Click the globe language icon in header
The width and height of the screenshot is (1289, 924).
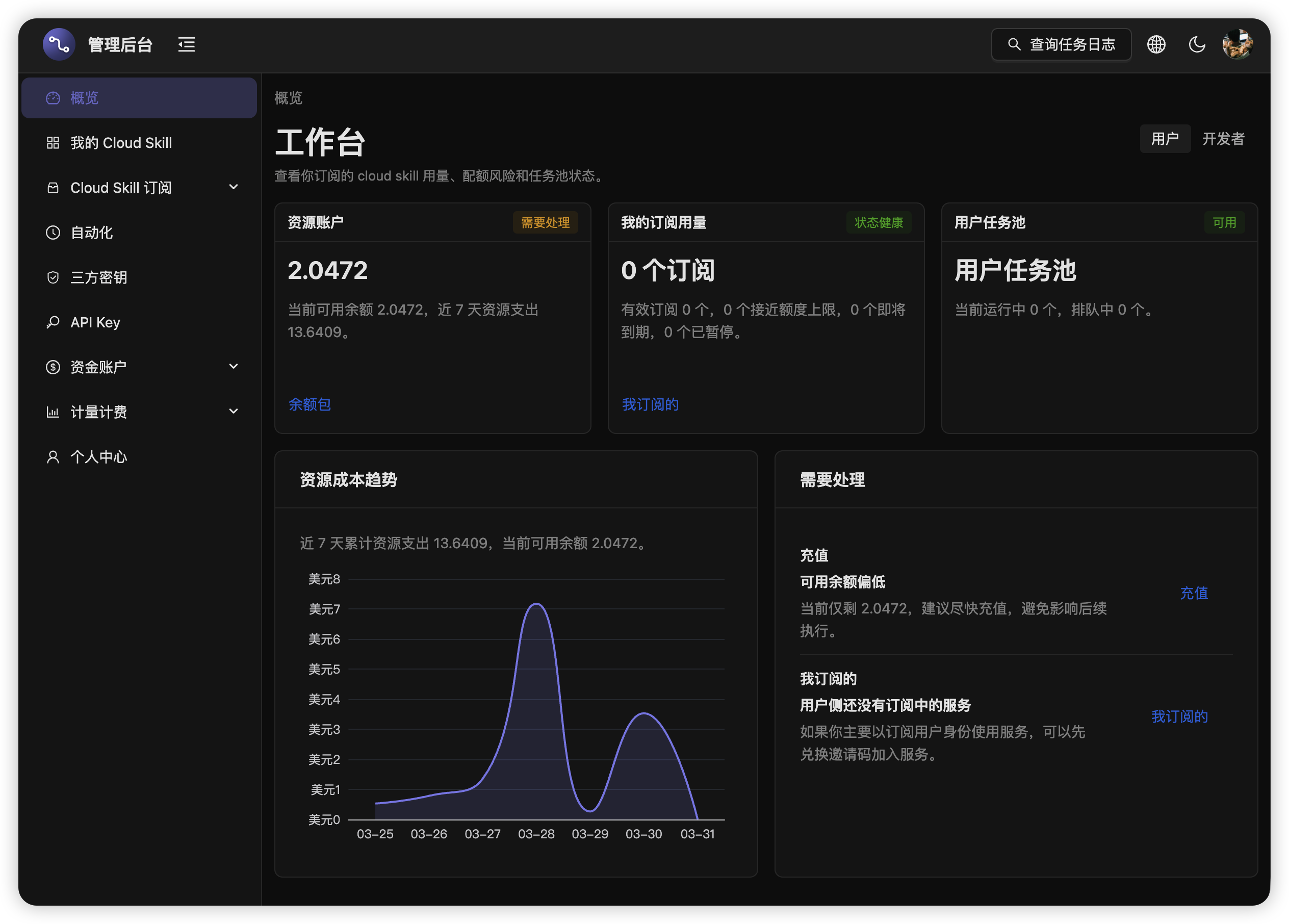[x=1156, y=44]
